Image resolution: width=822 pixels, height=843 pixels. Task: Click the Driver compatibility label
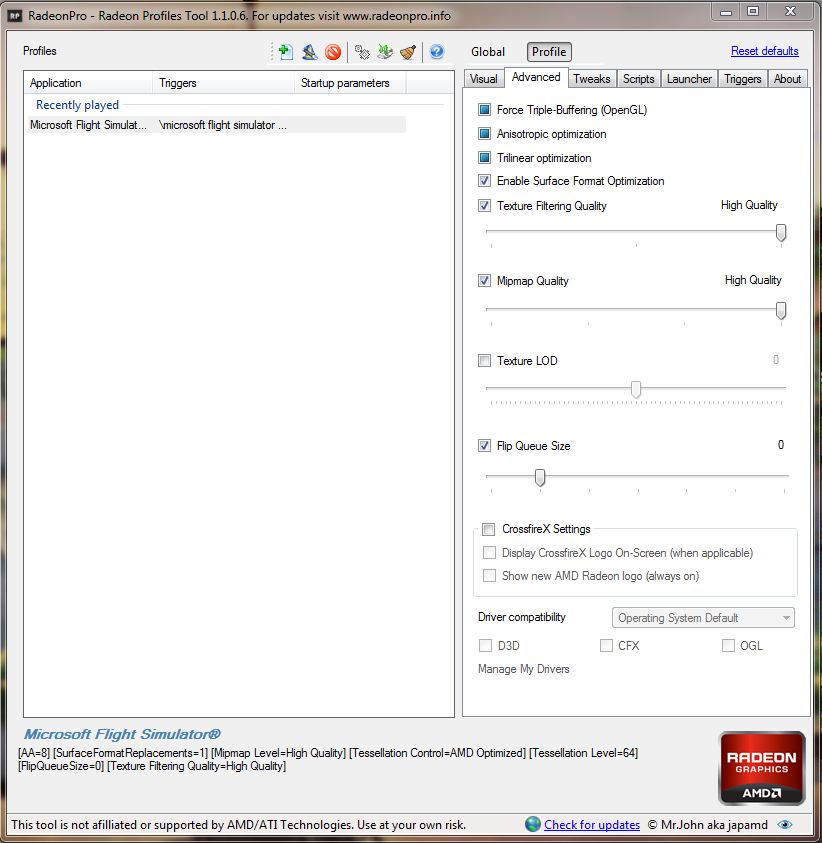(522, 617)
